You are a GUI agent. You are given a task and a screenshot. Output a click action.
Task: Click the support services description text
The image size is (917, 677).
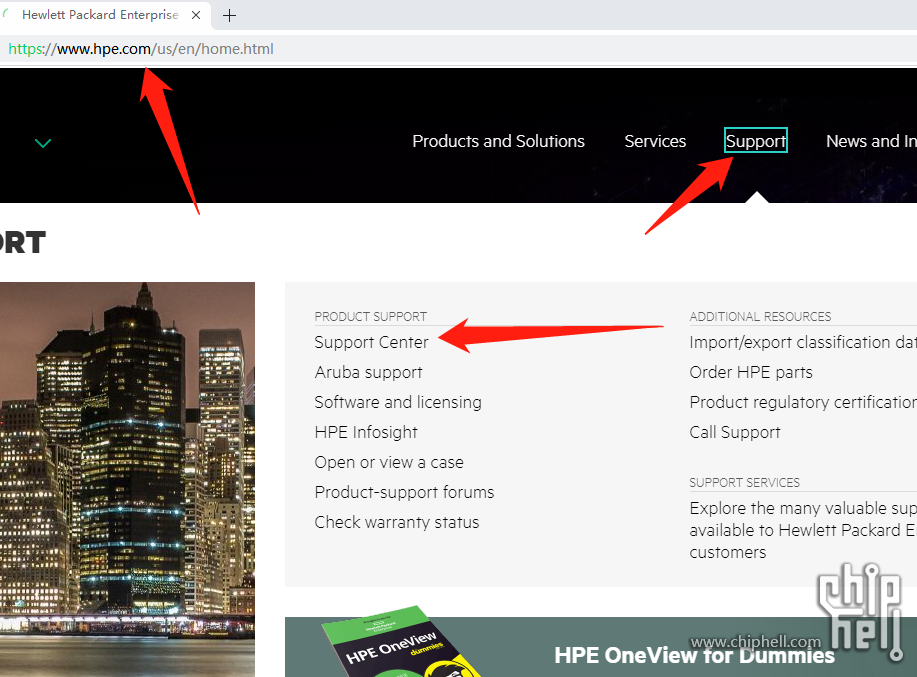pos(803,530)
